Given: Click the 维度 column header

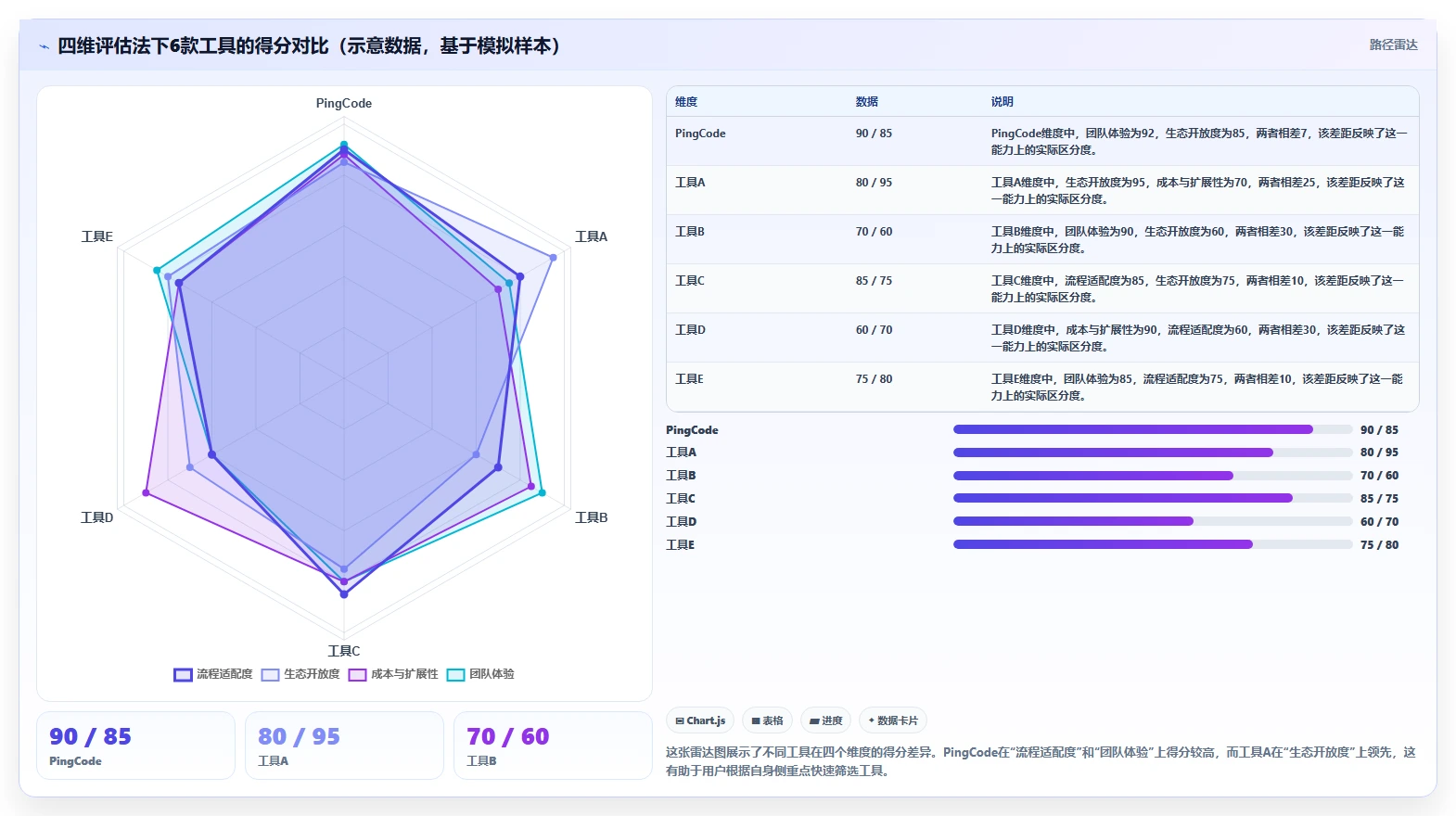Looking at the screenshot, I should click(x=686, y=102).
